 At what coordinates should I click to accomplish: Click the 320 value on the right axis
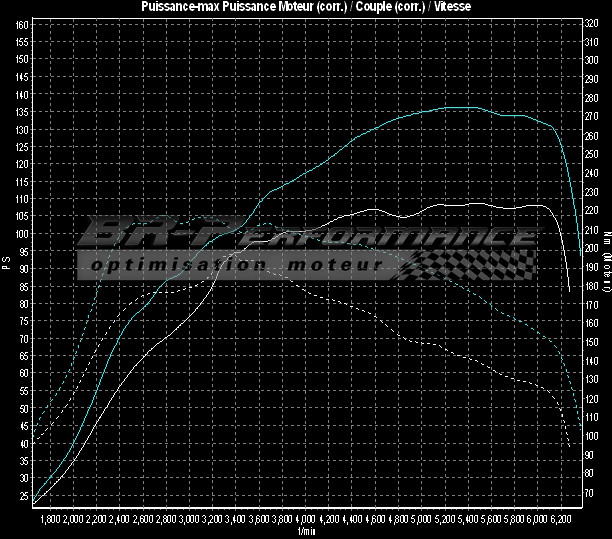(x=590, y=24)
